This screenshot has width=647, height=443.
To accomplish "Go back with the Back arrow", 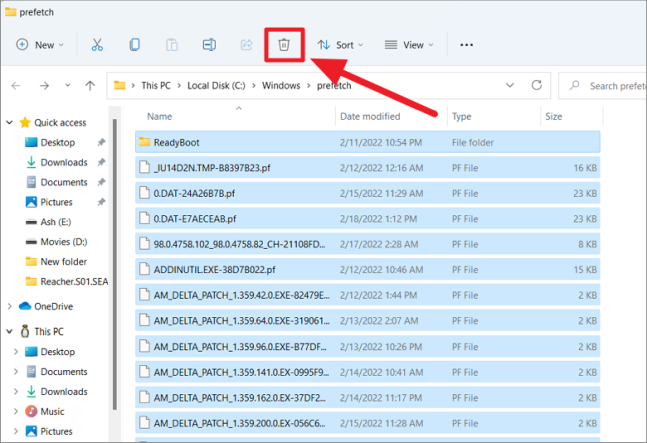I will 18,86.
